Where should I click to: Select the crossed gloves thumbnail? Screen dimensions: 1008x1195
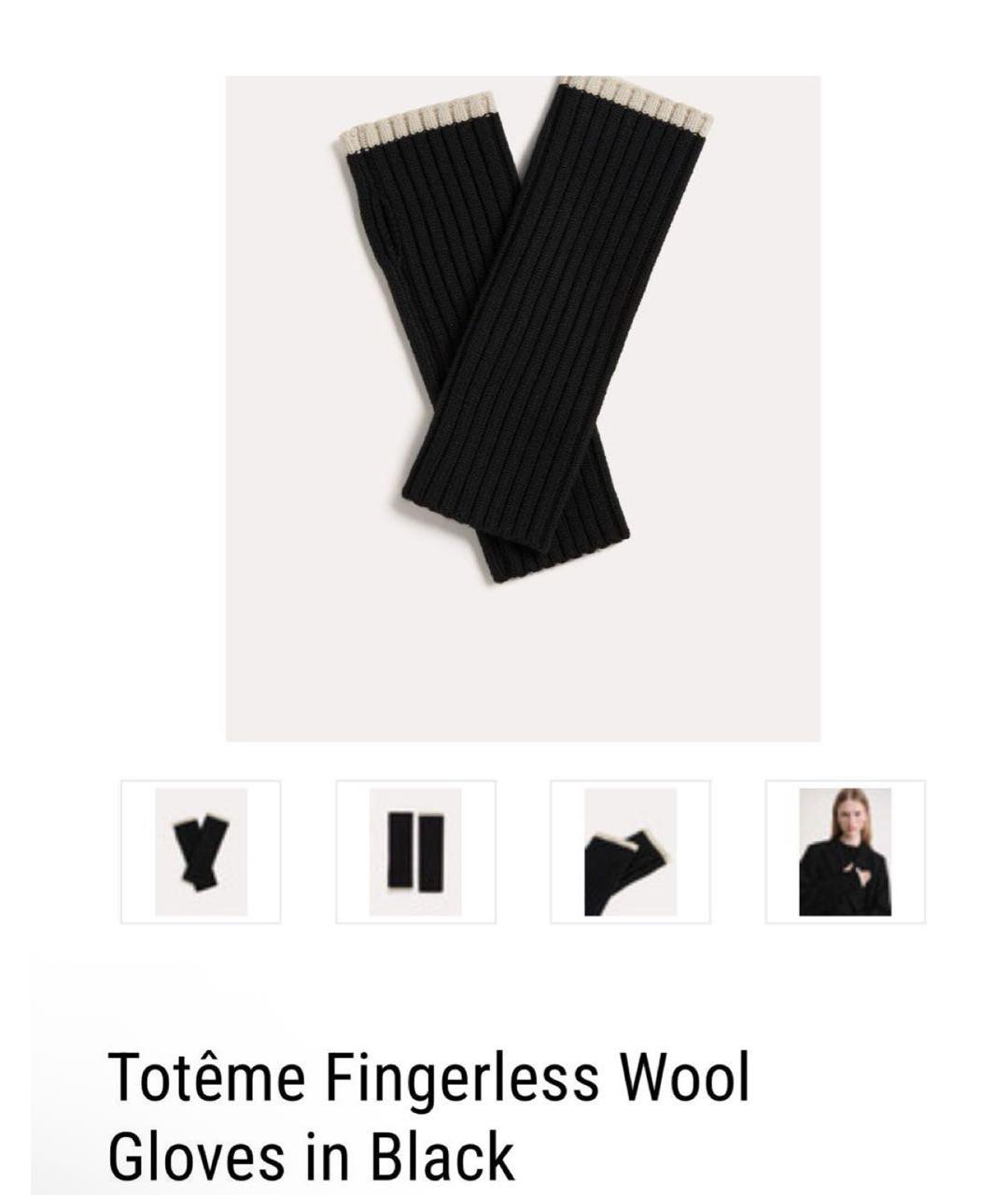coord(201,851)
